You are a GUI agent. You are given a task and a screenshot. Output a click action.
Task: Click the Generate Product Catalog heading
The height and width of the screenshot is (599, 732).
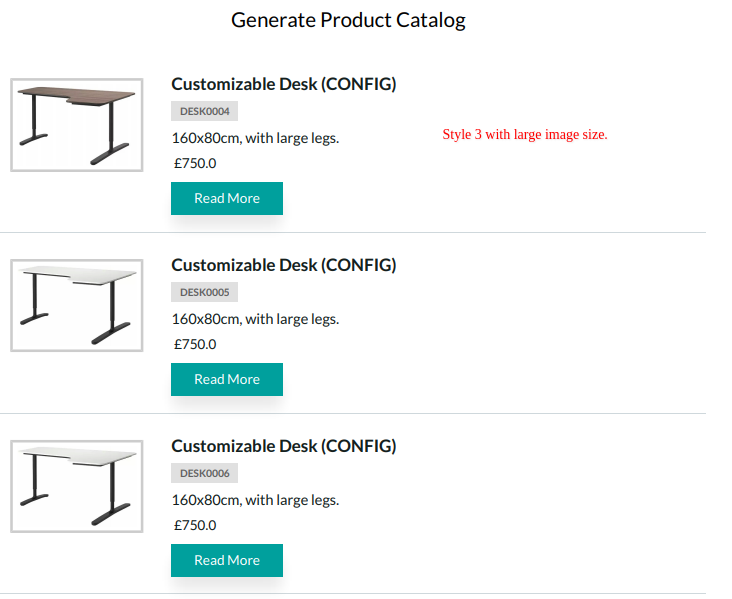(x=348, y=20)
